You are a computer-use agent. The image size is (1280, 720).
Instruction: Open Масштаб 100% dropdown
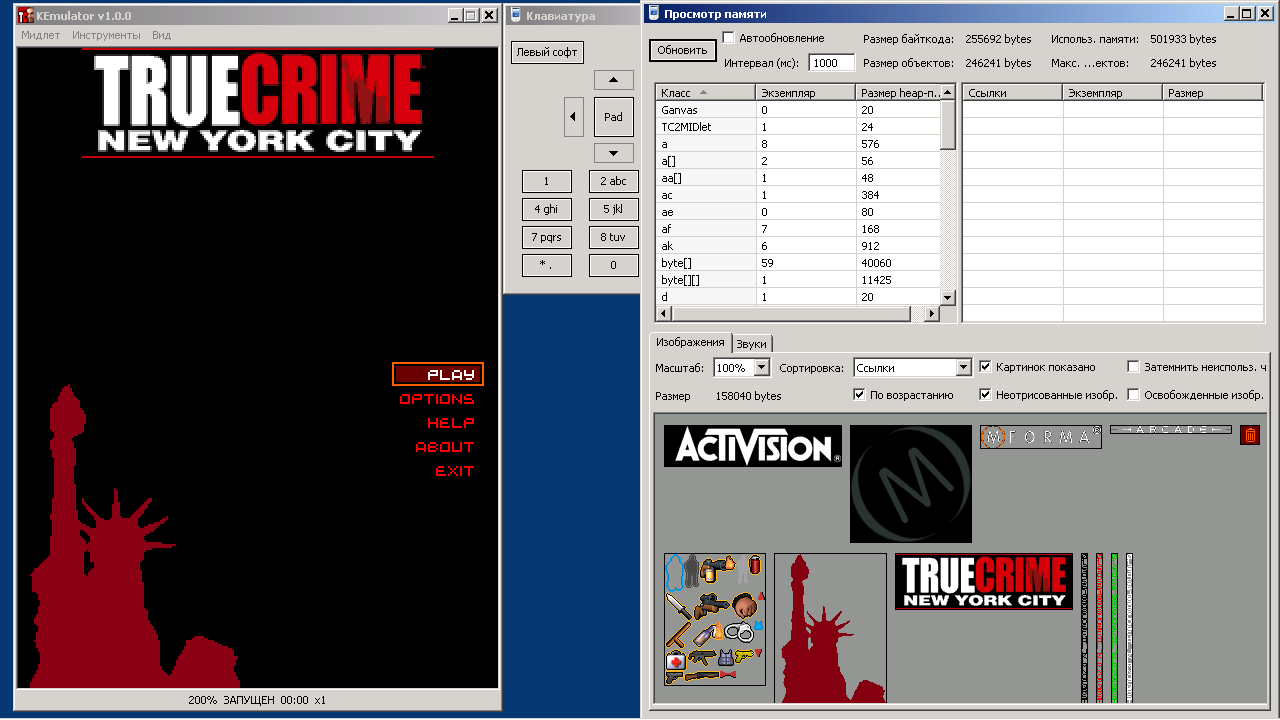pos(761,368)
